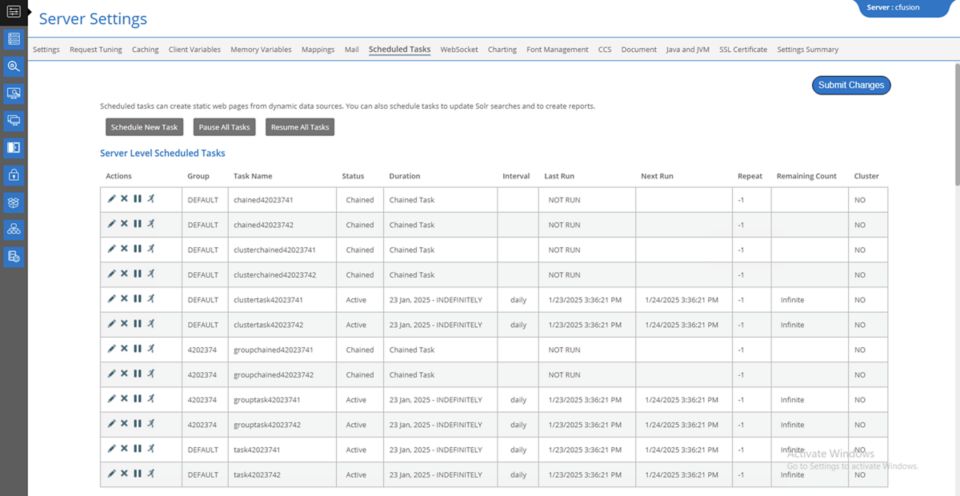Click the Submit Changes button
This screenshot has width=960, height=496.
pos(851,85)
